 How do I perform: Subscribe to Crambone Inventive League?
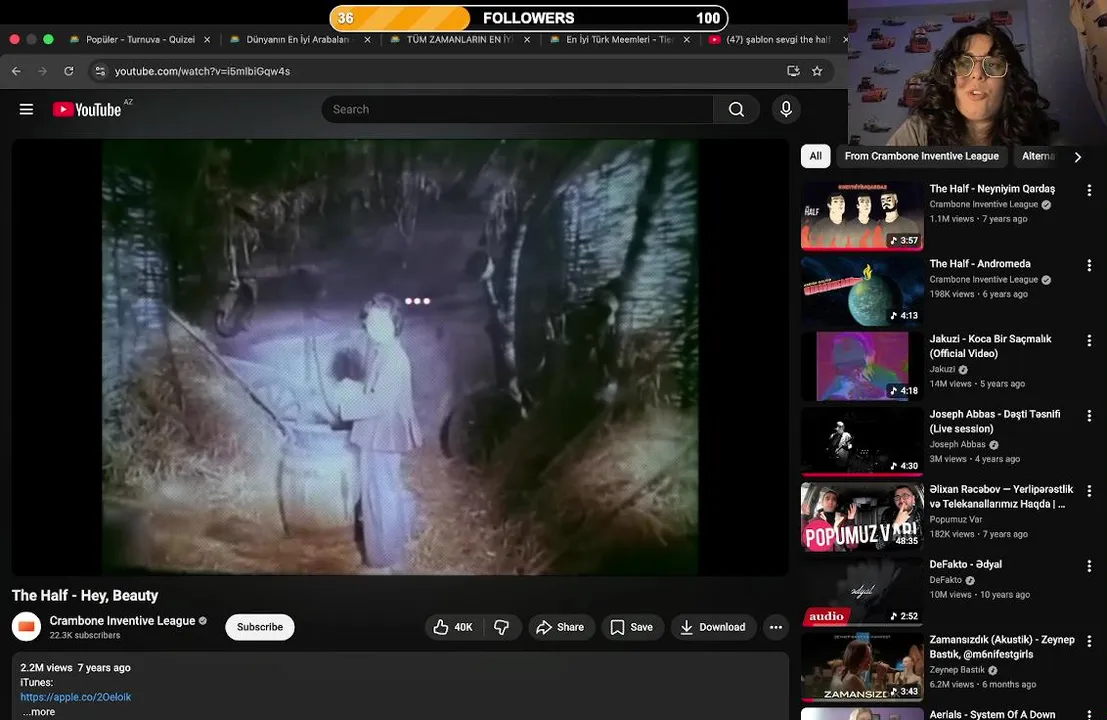click(x=260, y=627)
